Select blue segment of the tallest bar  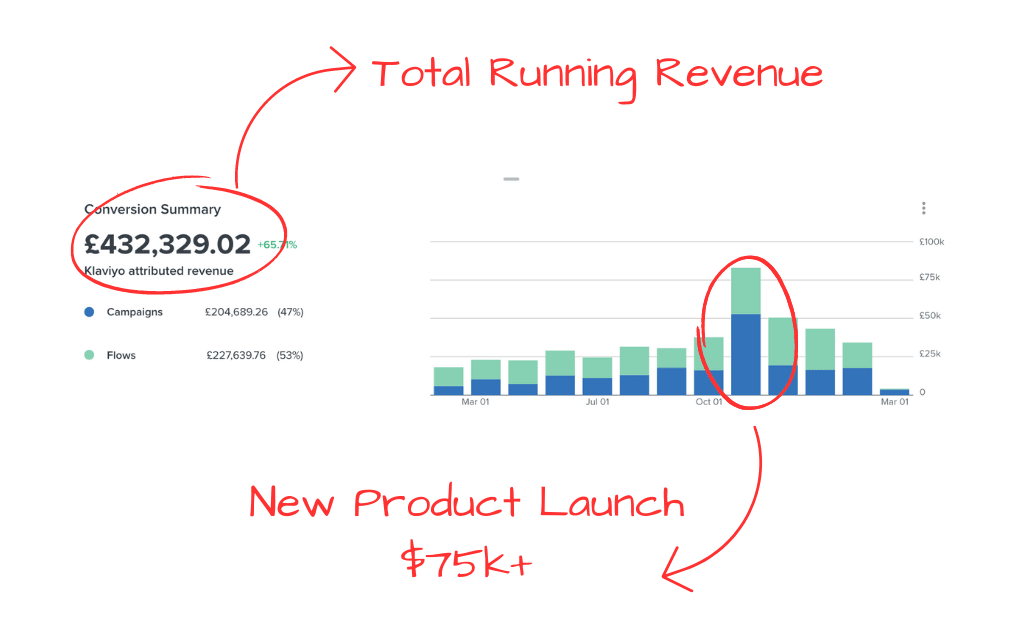pyautogui.click(x=746, y=355)
